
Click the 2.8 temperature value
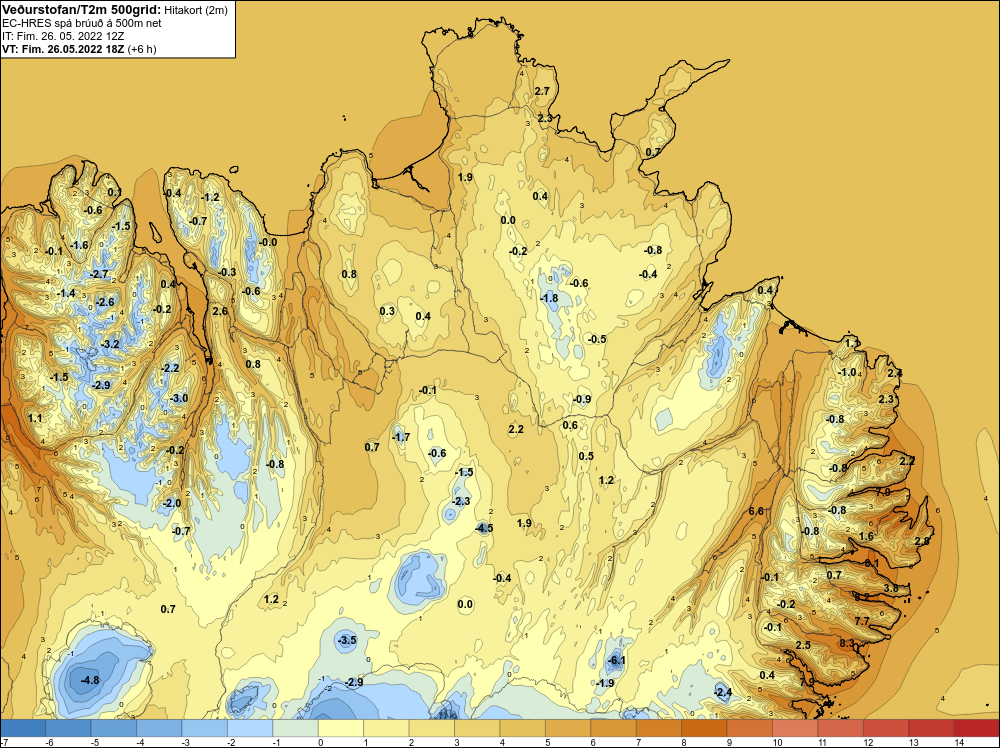[x=922, y=541]
